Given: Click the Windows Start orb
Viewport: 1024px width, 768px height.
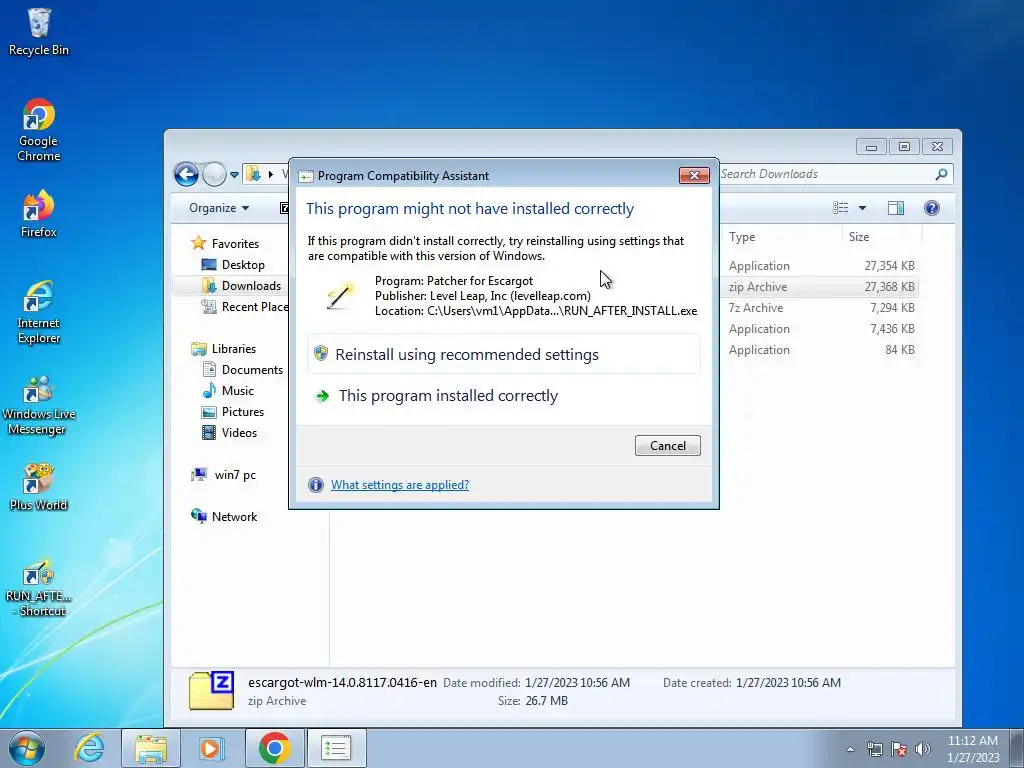Looking at the screenshot, I should [x=27, y=748].
